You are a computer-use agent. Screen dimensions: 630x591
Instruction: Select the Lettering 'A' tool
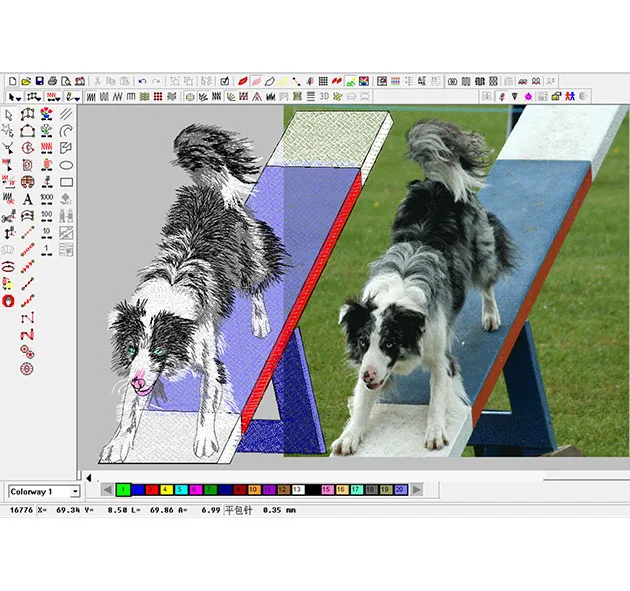(x=28, y=198)
